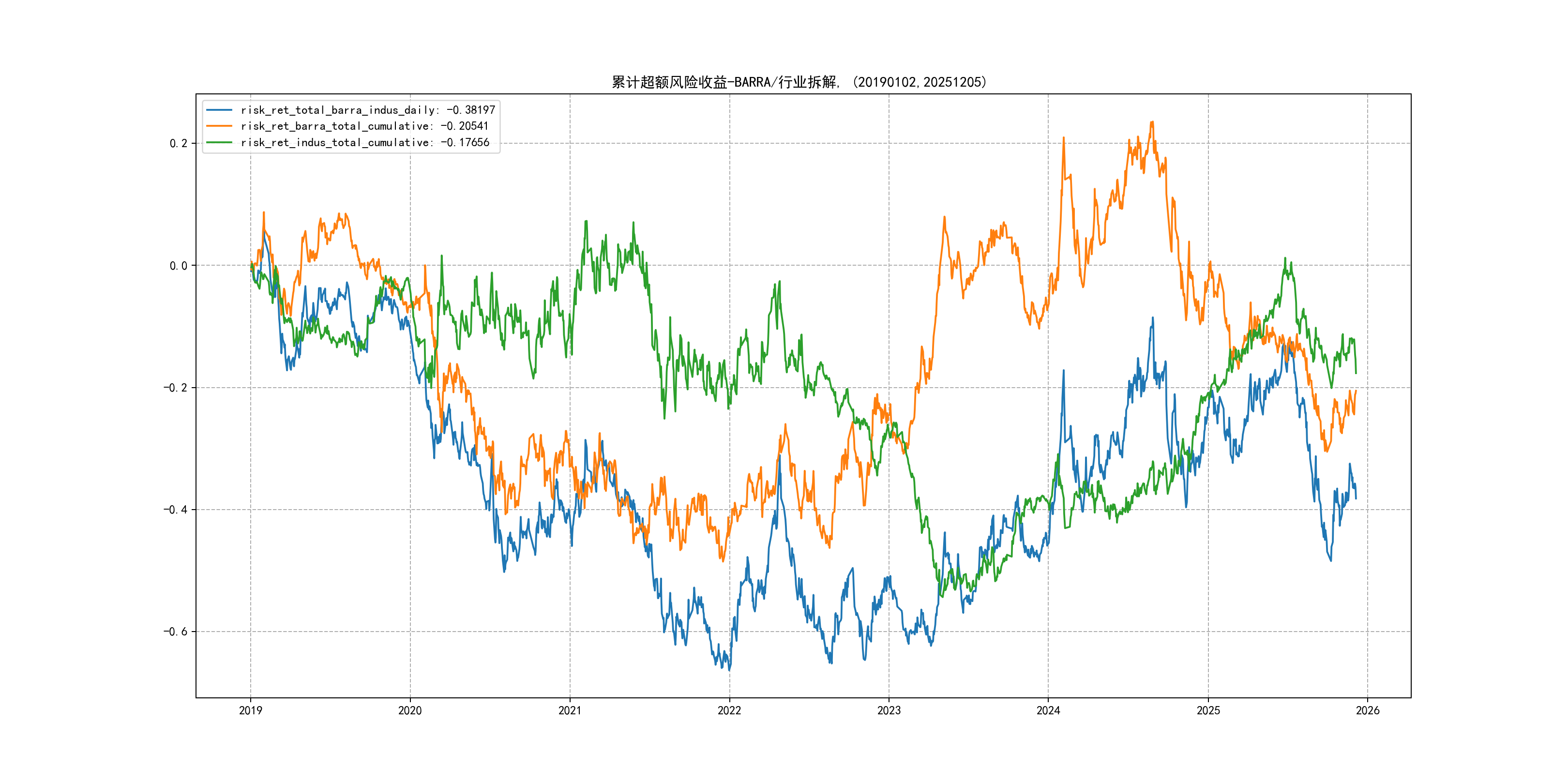This screenshot has height=784, width=1568.
Task: Click the green legend line swatch
Action: point(219,142)
